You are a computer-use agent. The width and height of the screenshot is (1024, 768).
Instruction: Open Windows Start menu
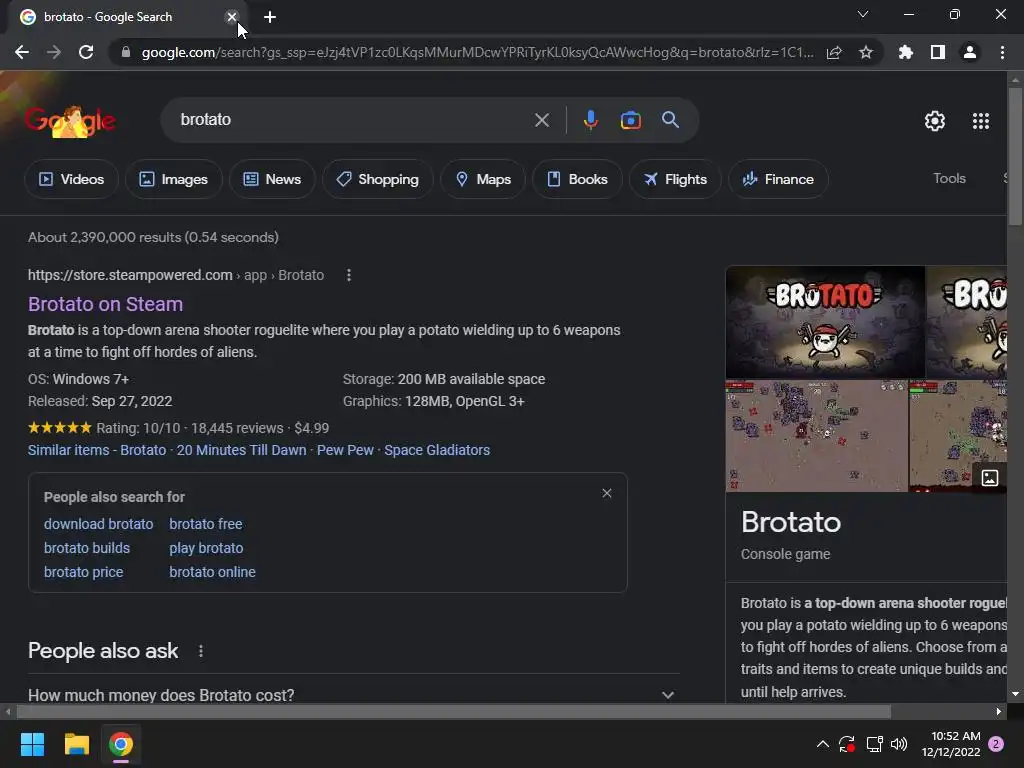point(32,744)
